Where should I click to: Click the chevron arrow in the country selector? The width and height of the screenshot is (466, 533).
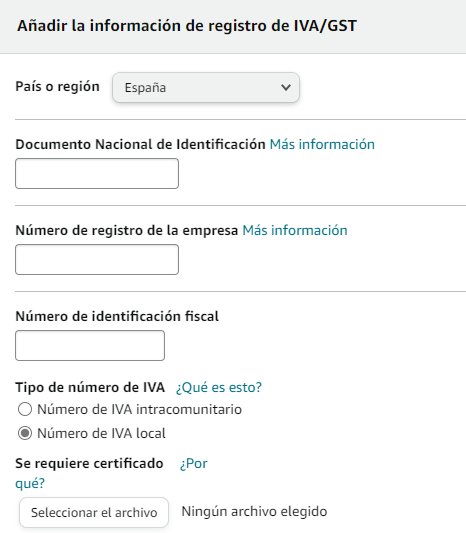286,88
